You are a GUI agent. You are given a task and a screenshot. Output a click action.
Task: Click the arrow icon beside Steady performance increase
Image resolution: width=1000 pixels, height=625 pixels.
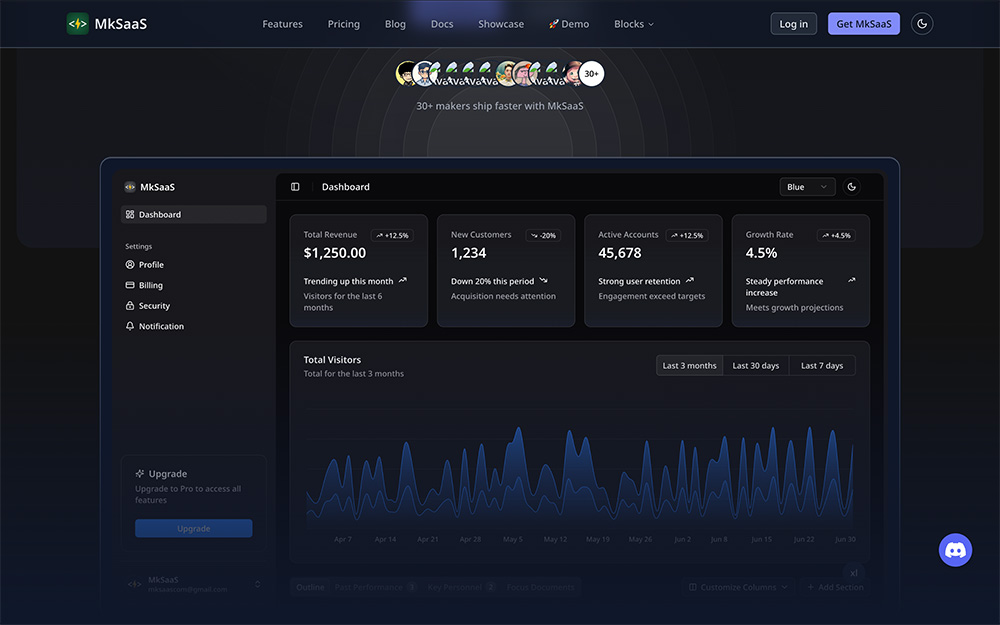point(851,281)
